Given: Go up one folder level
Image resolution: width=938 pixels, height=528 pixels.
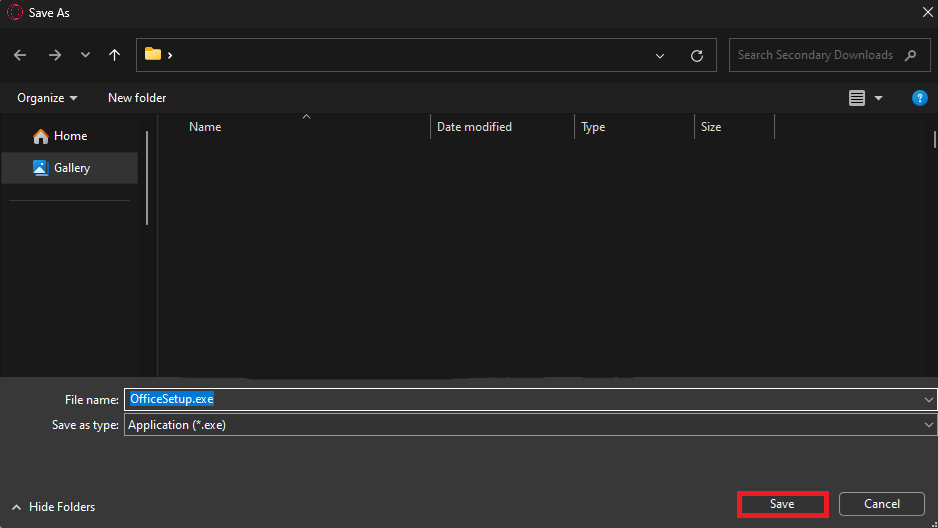Looking at the screenshot, I should click(x=114, y=55).
